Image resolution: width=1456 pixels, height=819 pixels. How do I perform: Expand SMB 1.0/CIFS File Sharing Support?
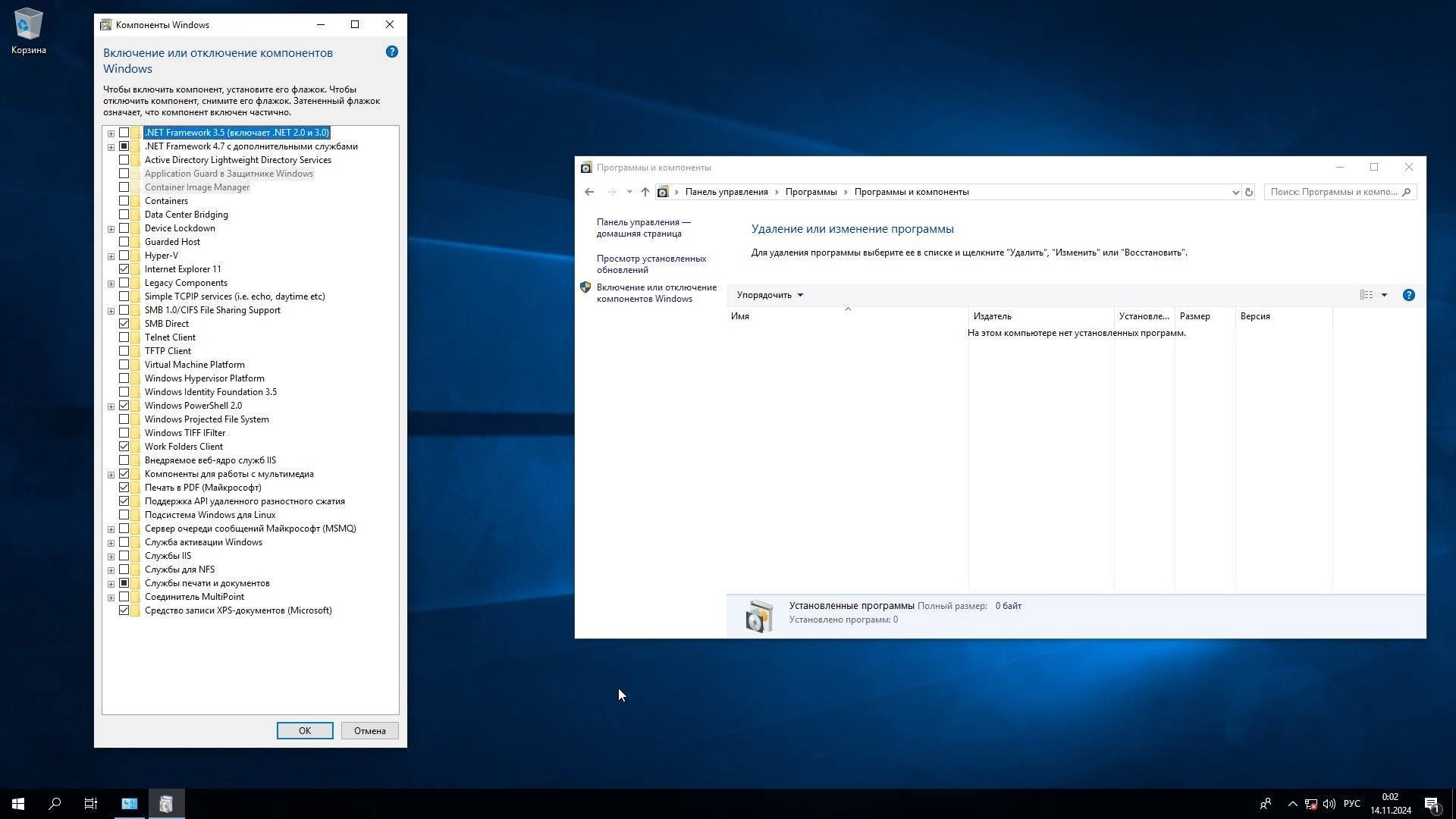111,311
